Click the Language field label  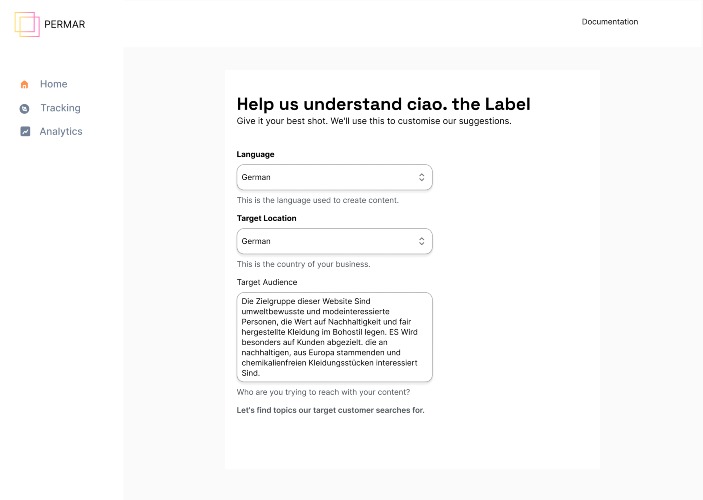click(255, 154)
